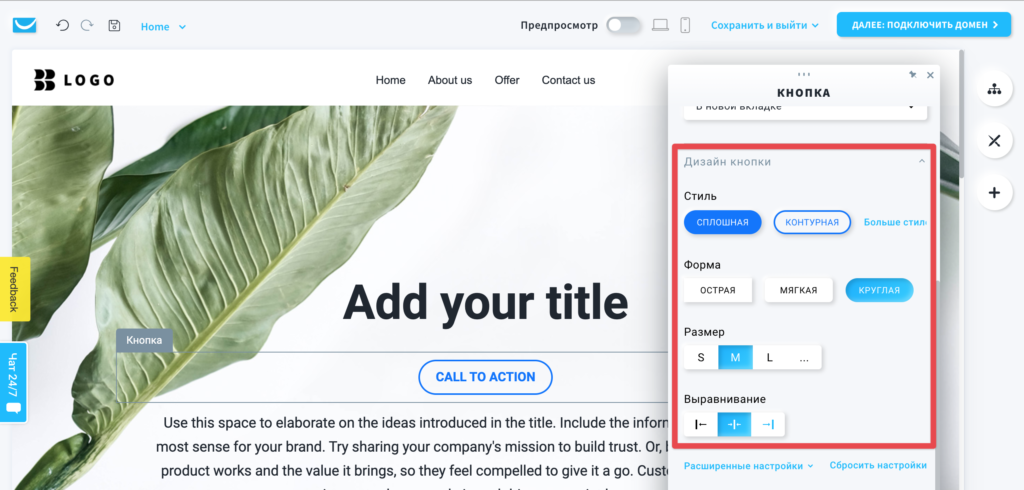Image resolution: width=1024 pixels, height=490 pixels.
Task: Grab the panel drag handle dots
Action: [x=804, y=74]
